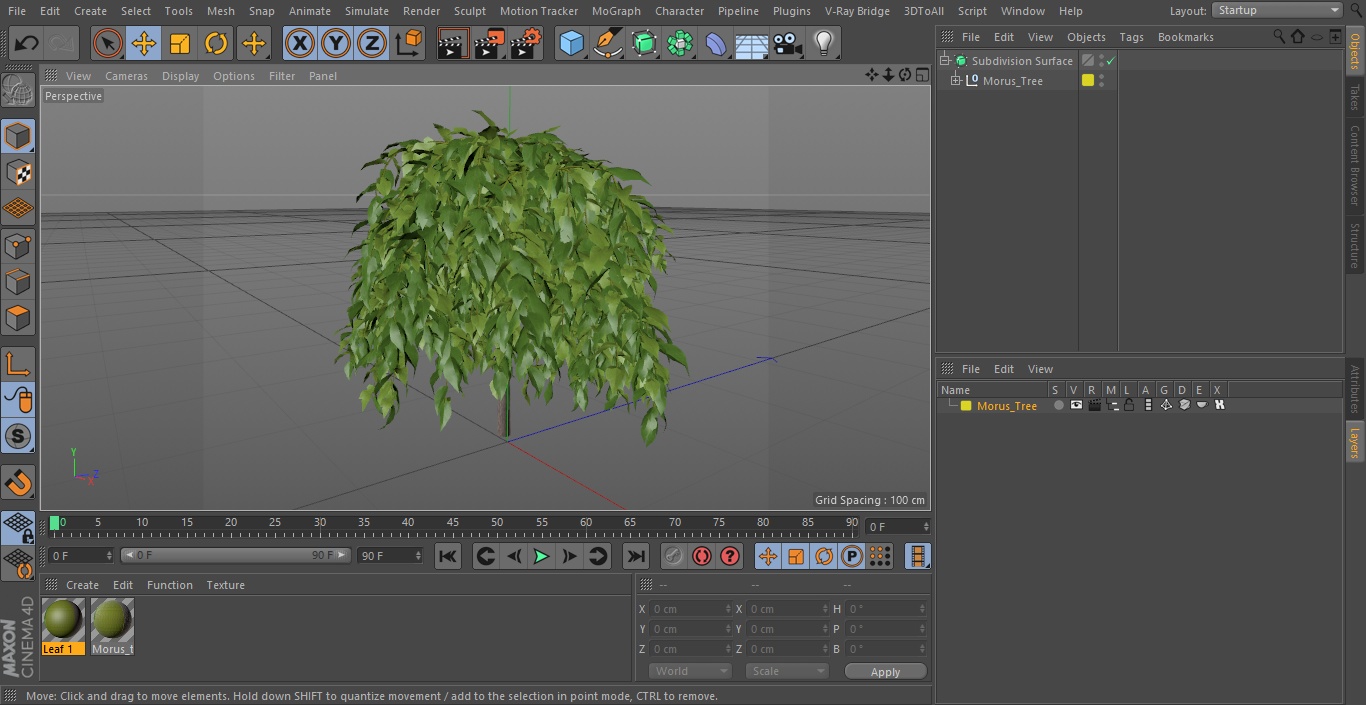Open the Subdivision Surface generators icon
Viewport: 1366px width, 705px height.
[x=644, y=44]
